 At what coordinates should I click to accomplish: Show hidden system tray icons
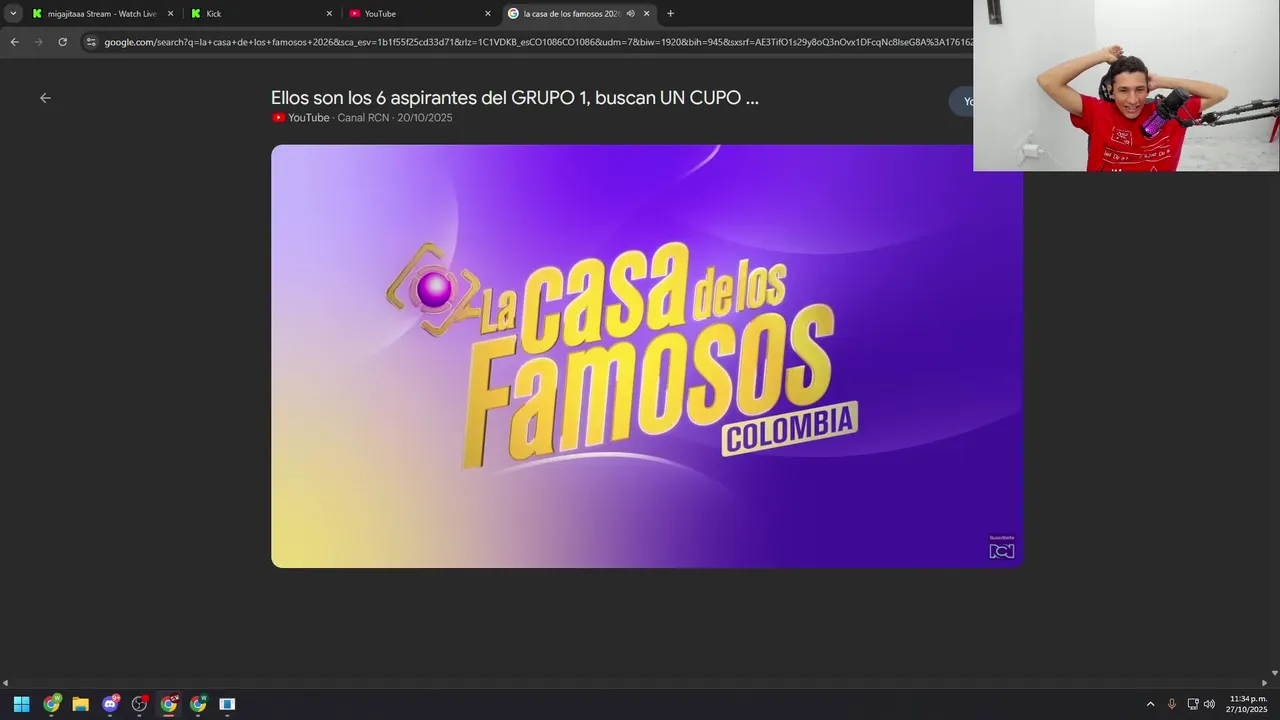click(x=1150, y=704)
